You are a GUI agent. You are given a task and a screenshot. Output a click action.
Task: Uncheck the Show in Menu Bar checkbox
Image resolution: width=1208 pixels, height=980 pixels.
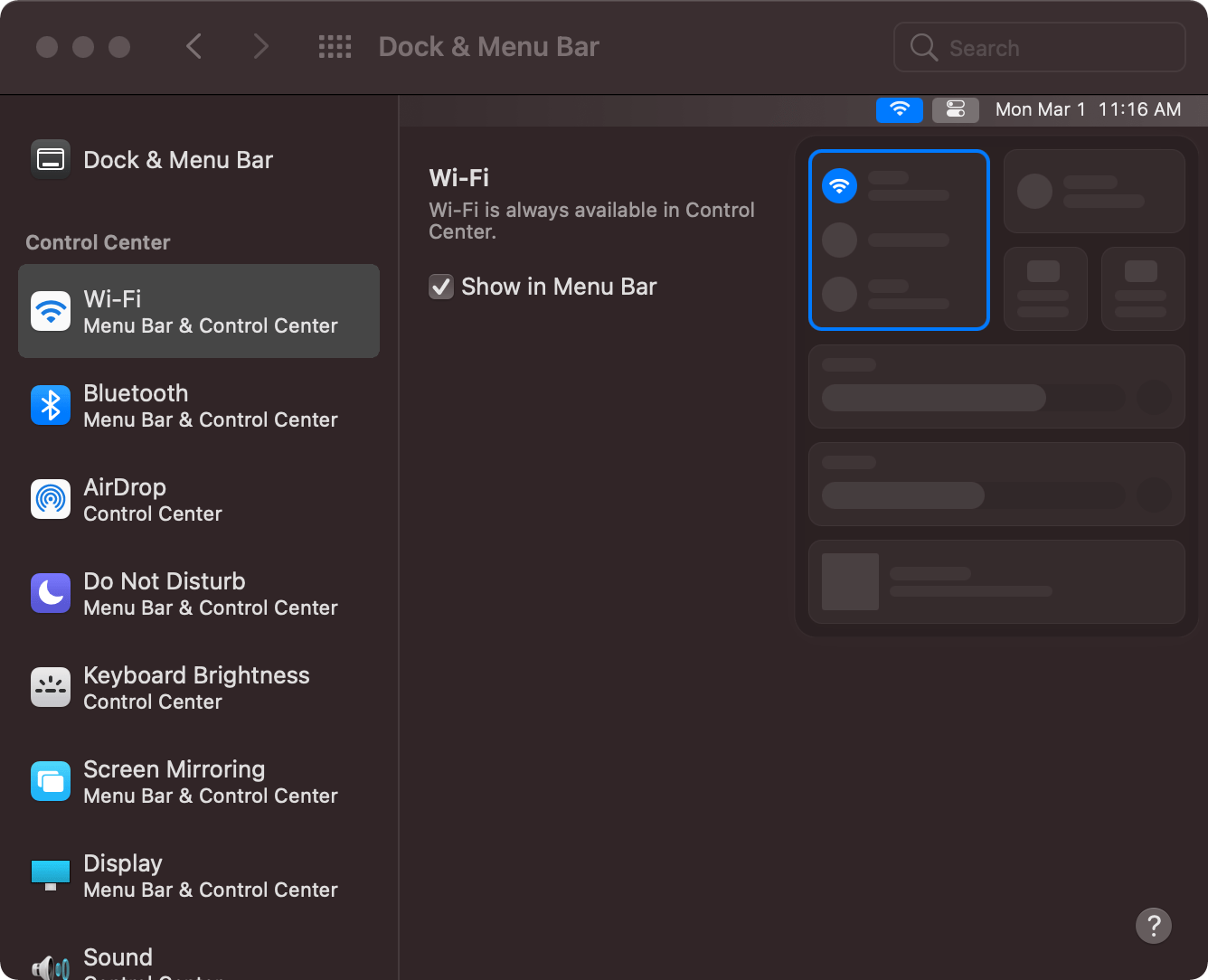[441, 287]
